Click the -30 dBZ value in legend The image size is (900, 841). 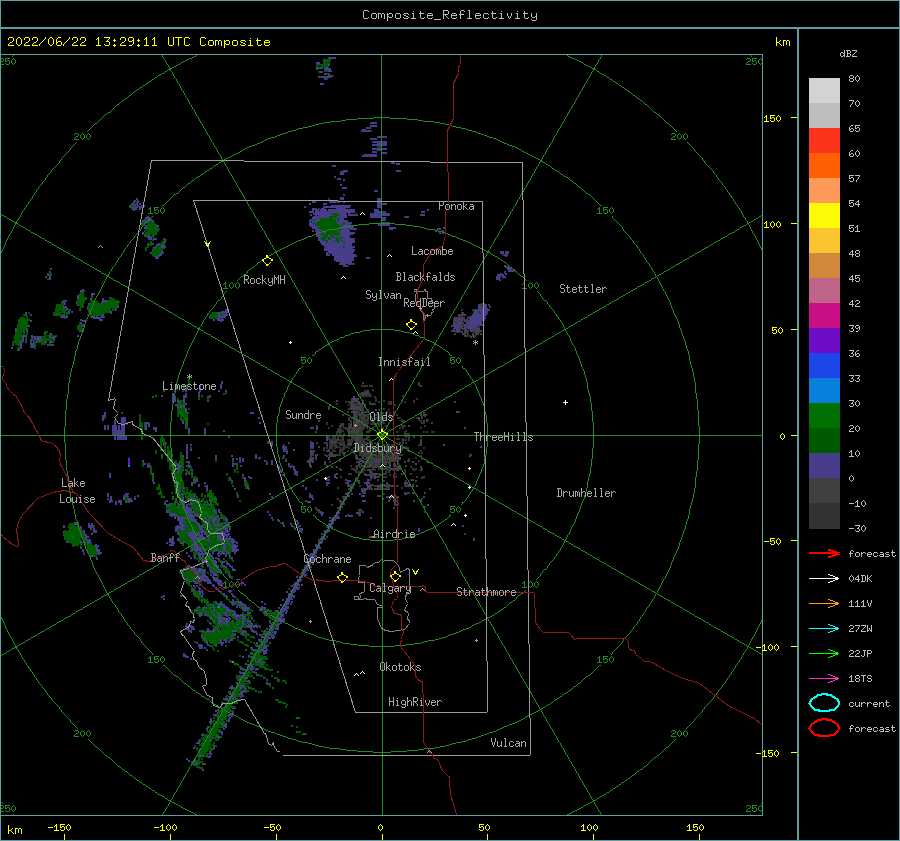coord(857,528)
